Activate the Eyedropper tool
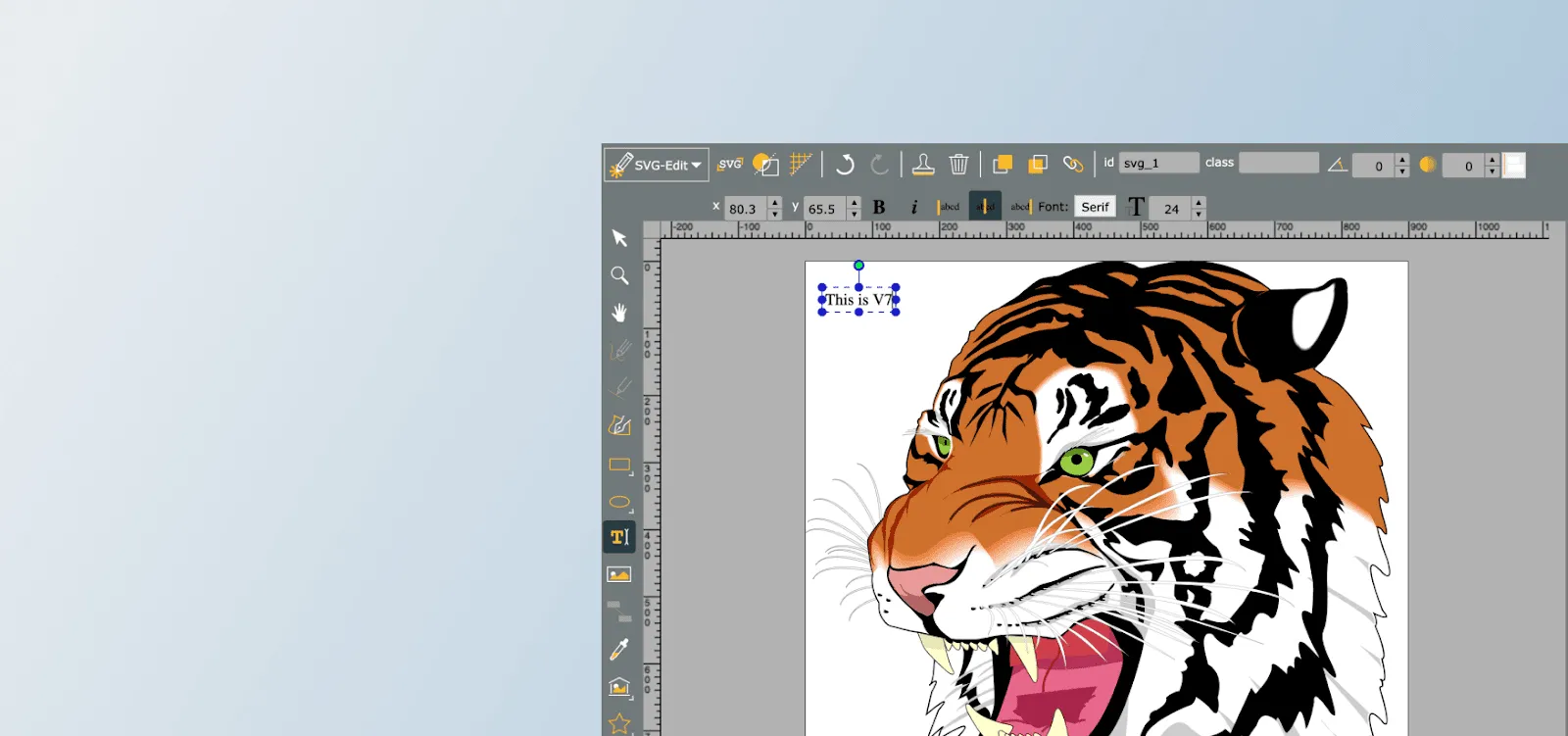1568x736 pixels. coord(619,649)
